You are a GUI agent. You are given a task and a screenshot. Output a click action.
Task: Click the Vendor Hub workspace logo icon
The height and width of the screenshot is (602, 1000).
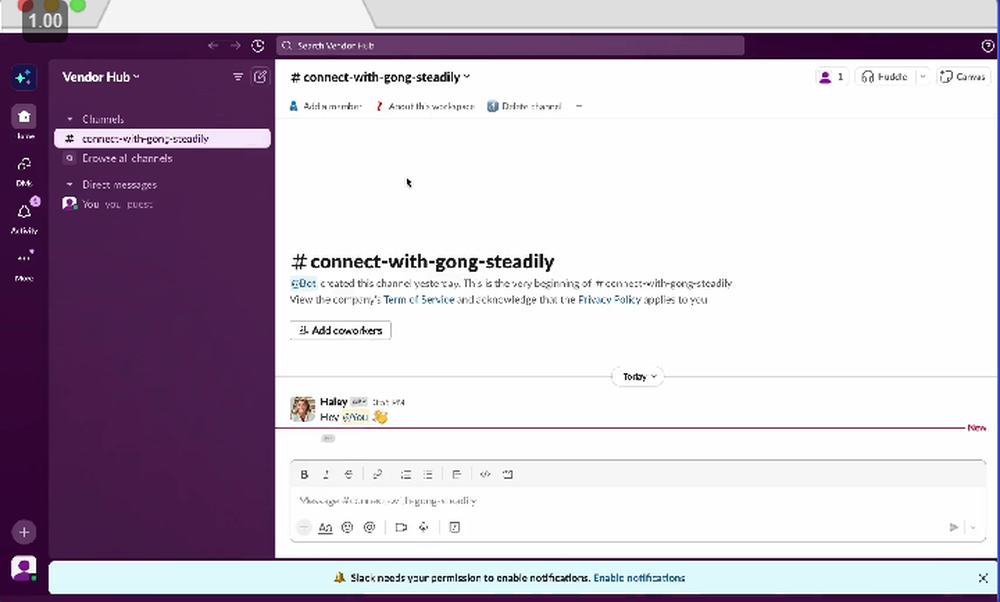[24, 77]
